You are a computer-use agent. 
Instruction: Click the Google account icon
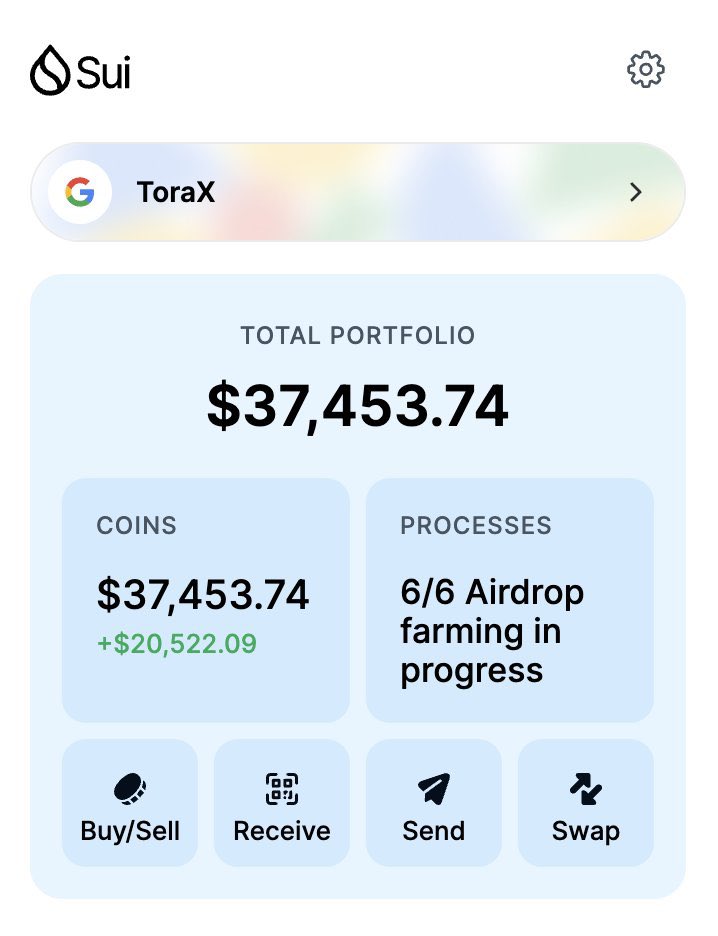pos(79,192)
